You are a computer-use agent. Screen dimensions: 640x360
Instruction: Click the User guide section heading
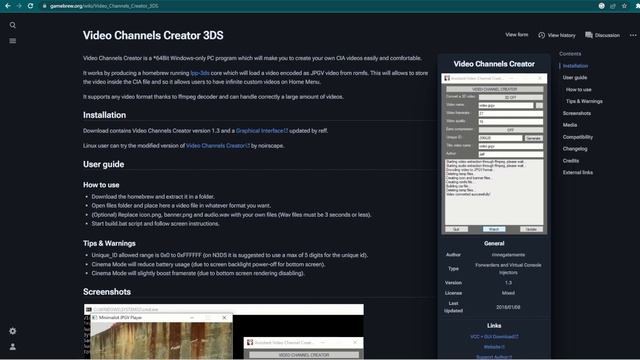coord(104,164)
